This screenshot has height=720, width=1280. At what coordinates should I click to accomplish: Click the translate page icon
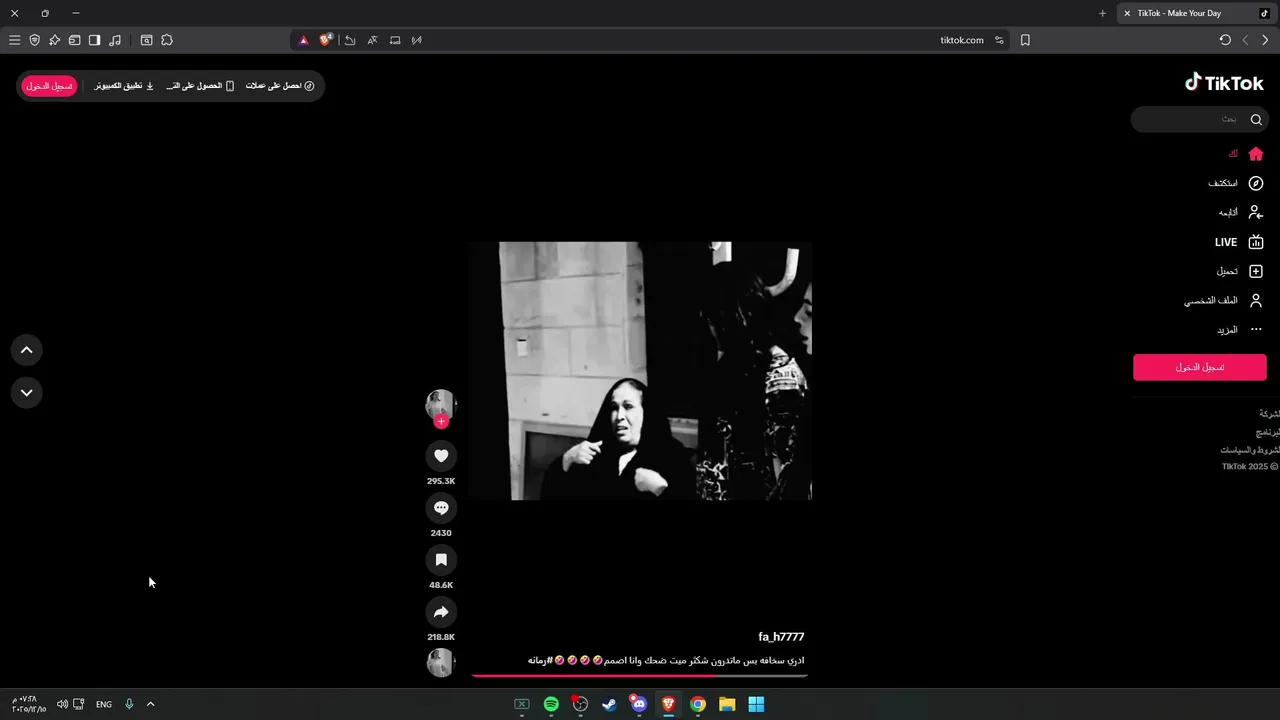click(x=372, y=40)
